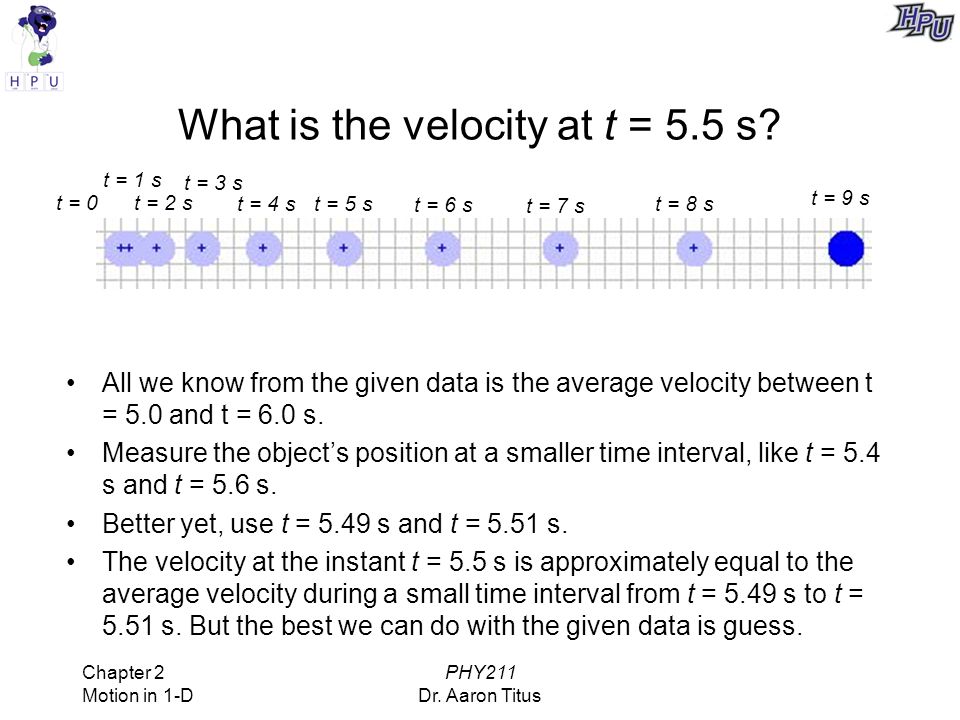
Task: Click the t = 0 time label
Action: [77, 203]
